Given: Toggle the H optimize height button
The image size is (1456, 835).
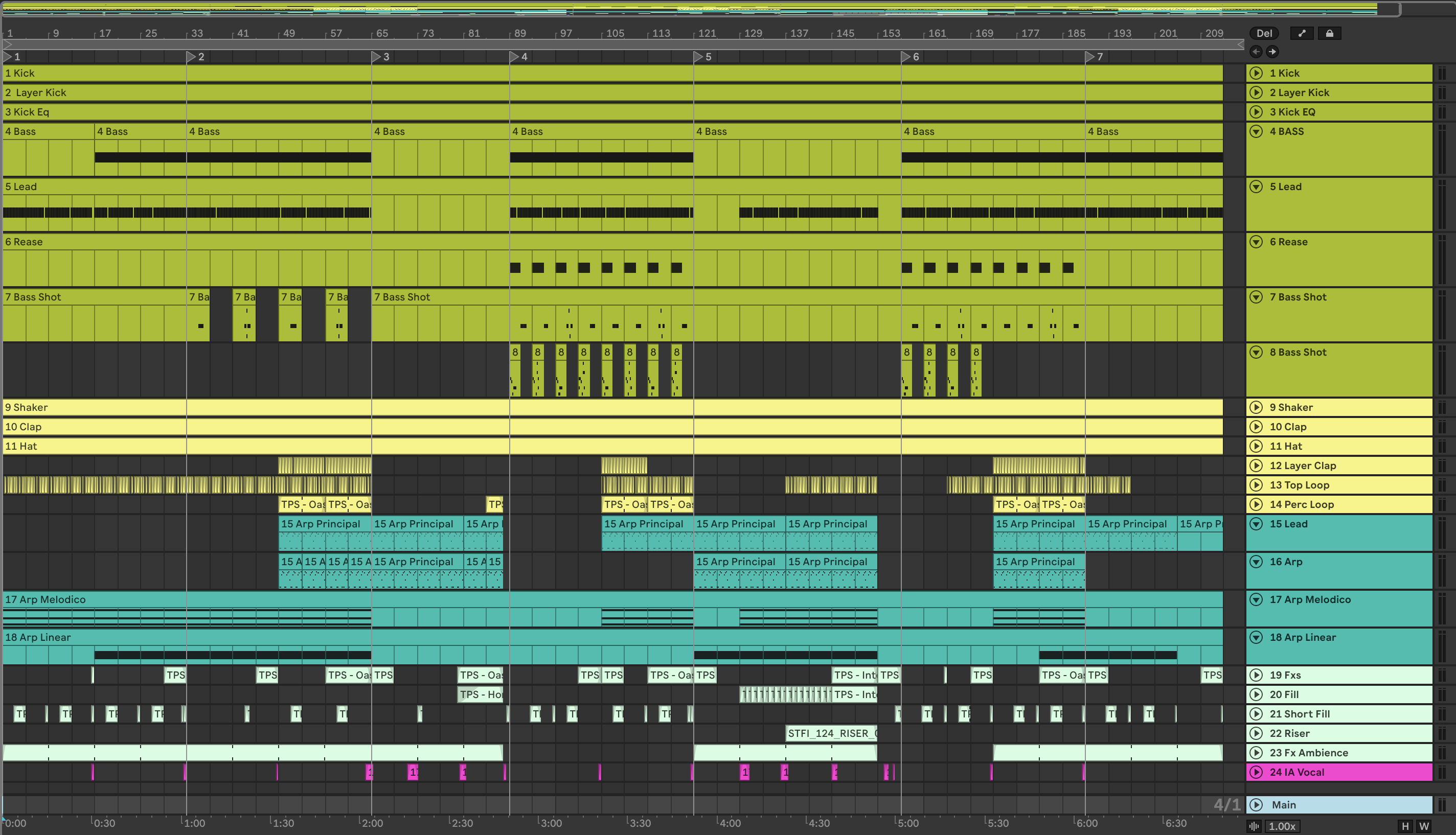Looking at the screenshot, I should (x=1405, y=826).
